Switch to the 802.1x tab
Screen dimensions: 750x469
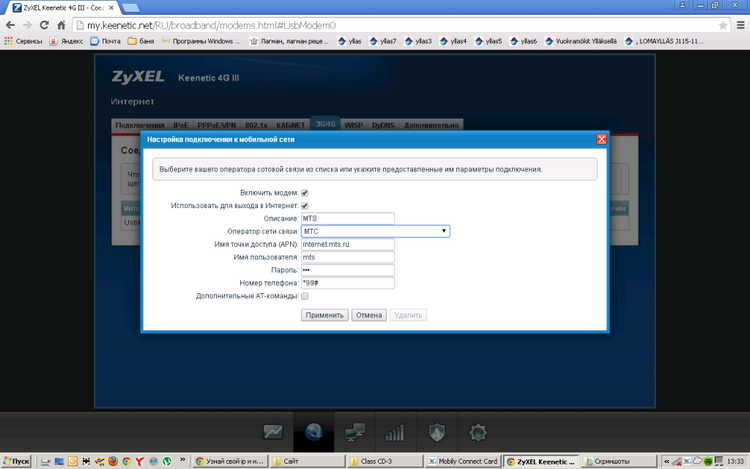coord(256,125)
